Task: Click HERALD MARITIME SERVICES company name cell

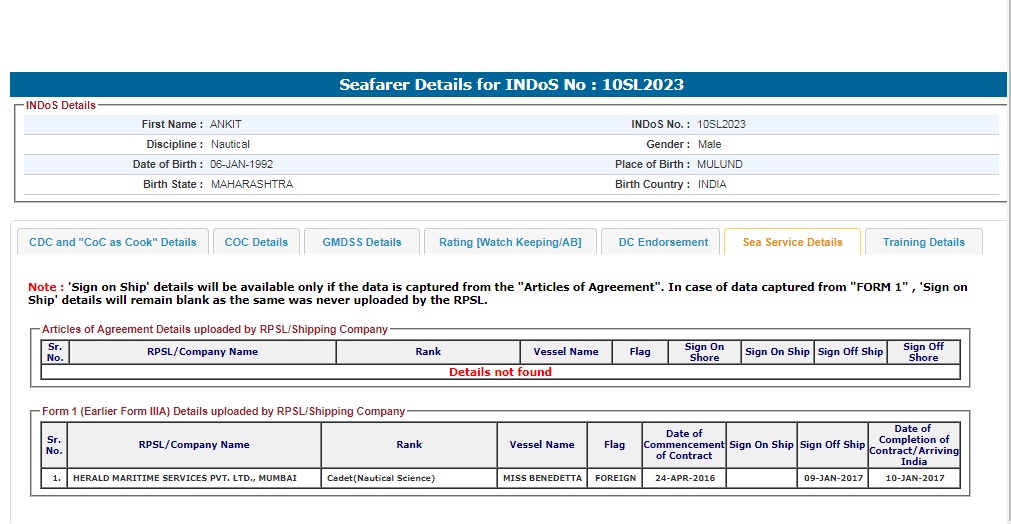Action: click(184, 478)
